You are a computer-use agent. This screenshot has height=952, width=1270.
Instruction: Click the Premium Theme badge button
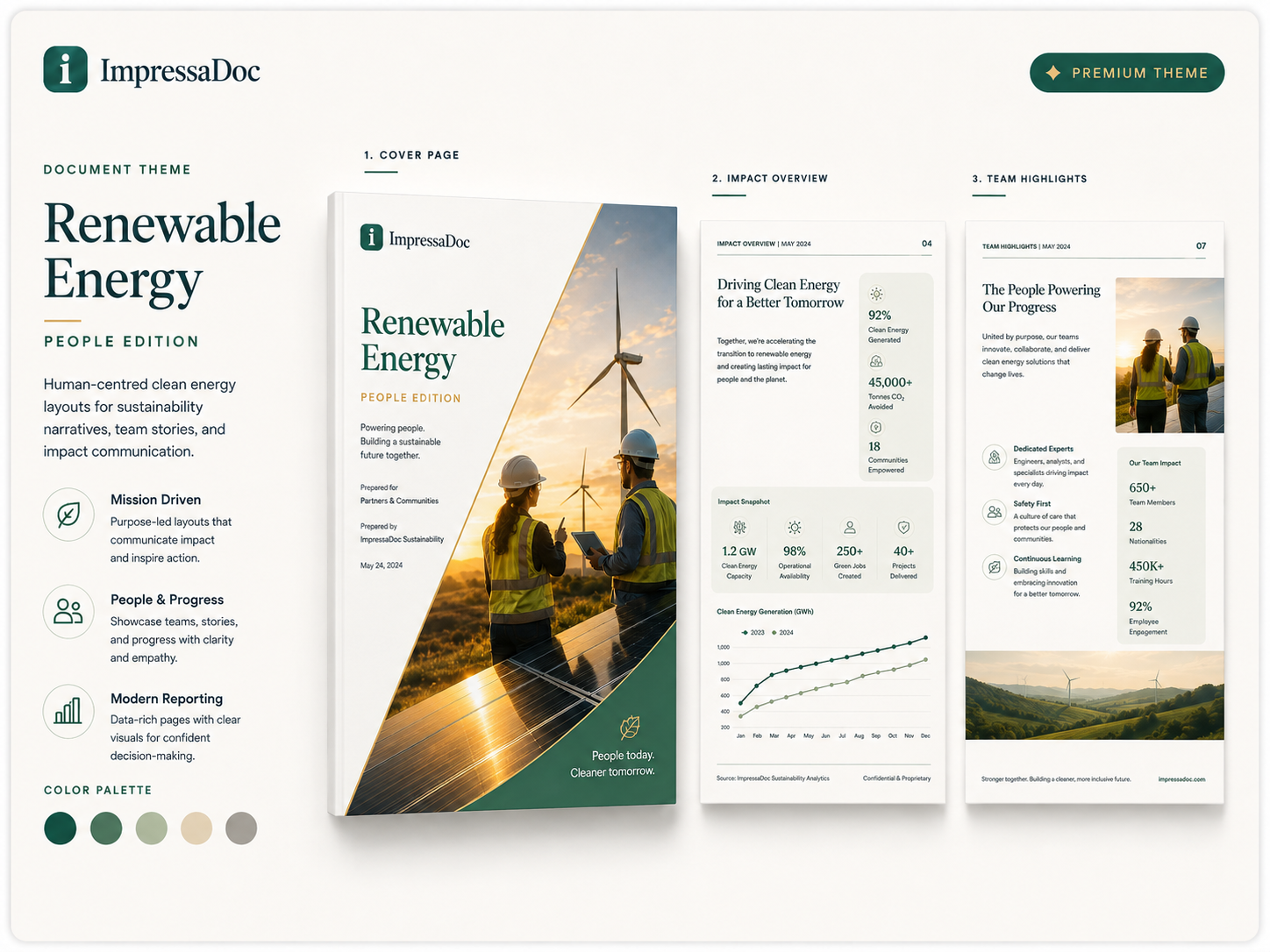point(1127,73)
